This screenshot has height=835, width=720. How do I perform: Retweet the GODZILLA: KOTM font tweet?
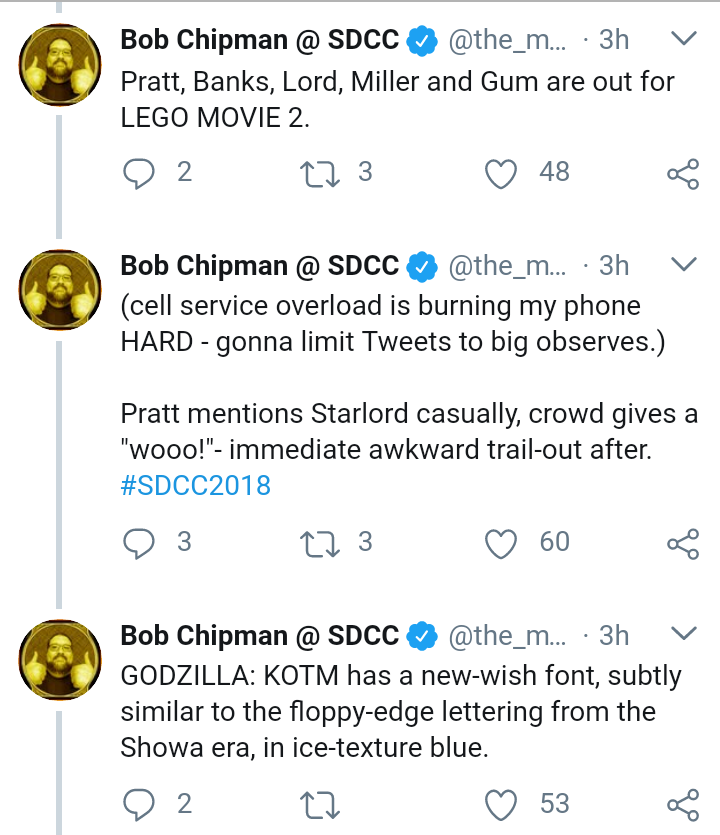click(x=320, y=805)
